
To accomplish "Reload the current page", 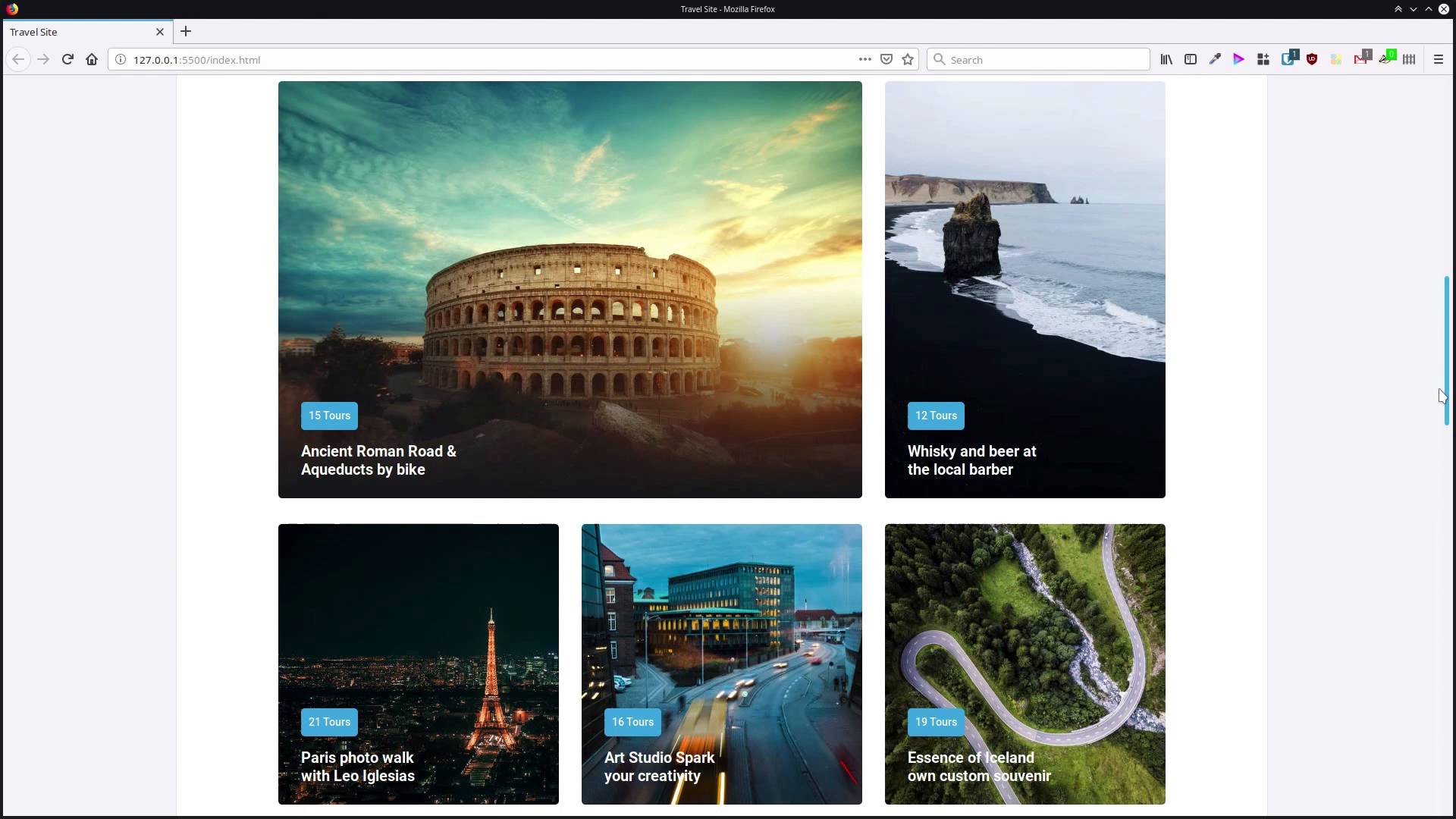I will pyautogui.click(x=67, y=59).
